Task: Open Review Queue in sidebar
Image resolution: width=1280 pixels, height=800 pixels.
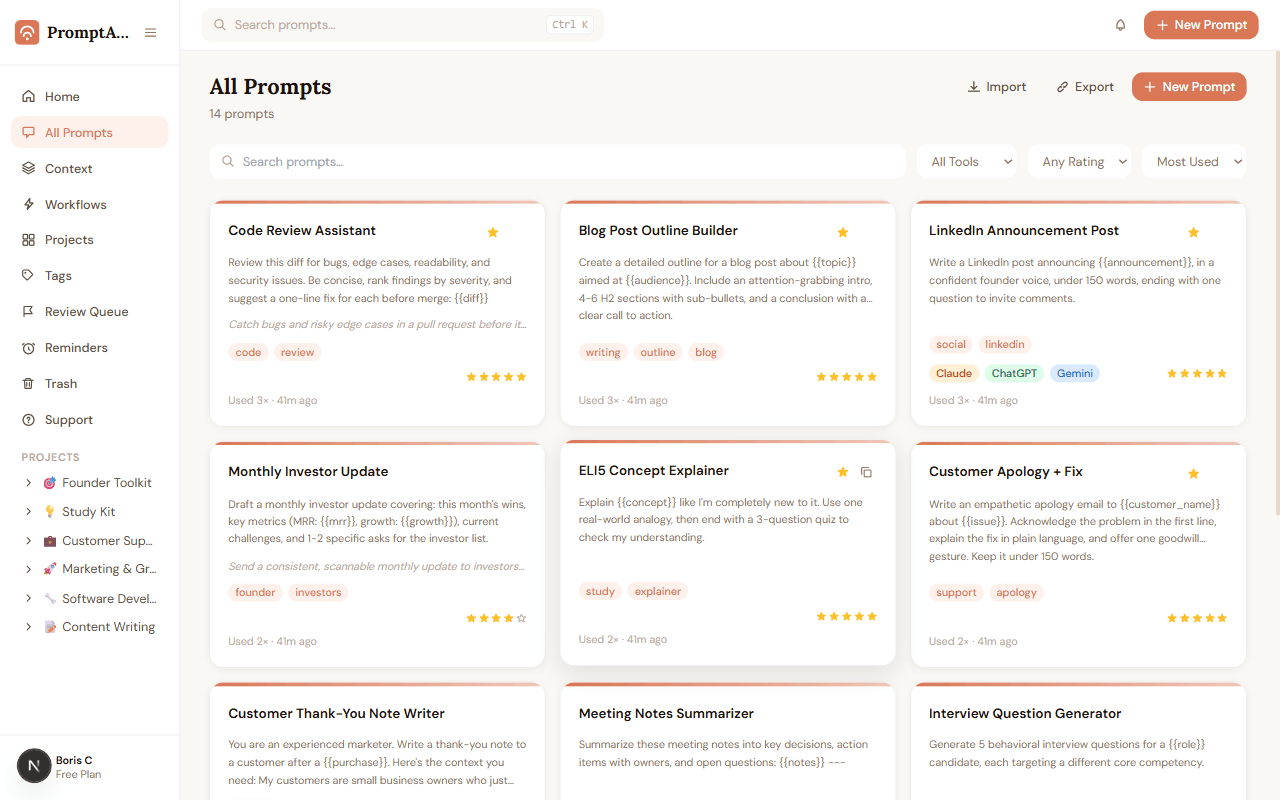Action: click(x=90, y=312)
